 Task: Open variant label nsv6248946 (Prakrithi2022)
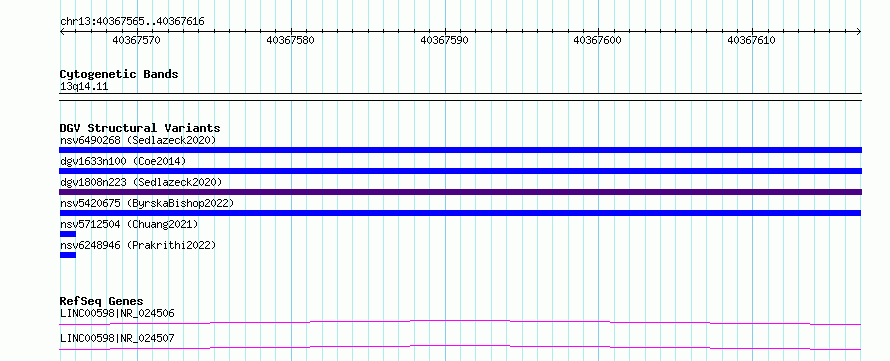pos(138,245)
